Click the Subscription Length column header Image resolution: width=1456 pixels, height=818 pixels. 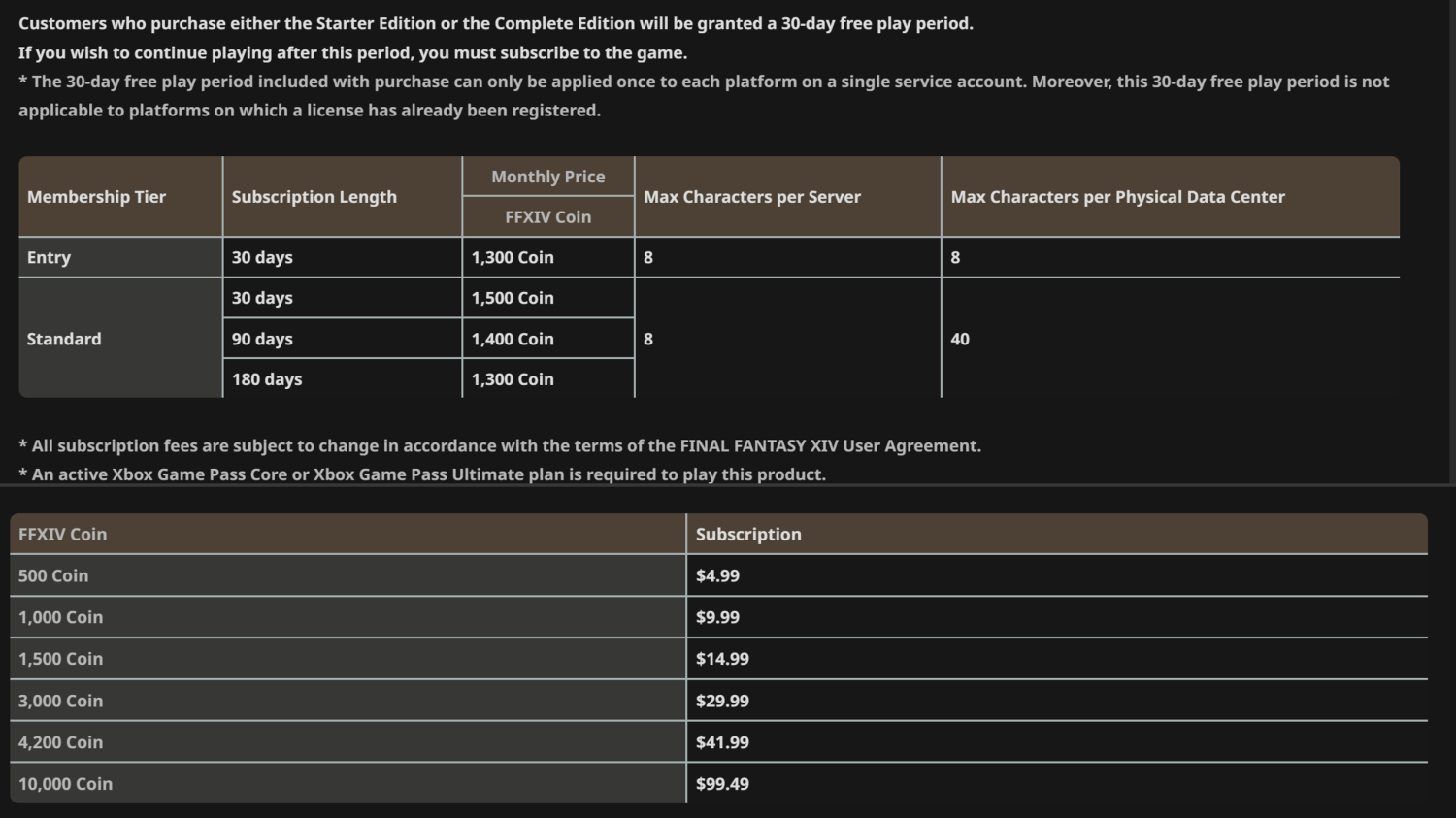point(314,197)
